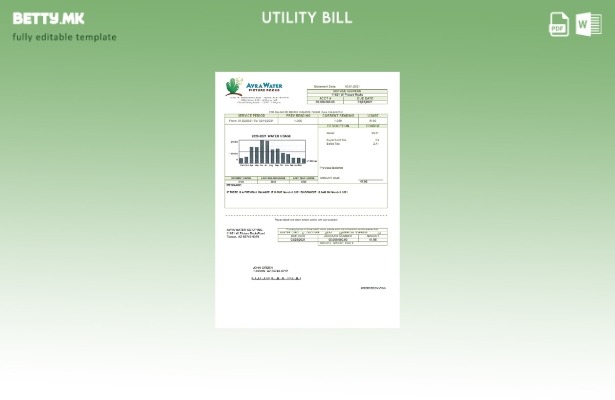Viewport: 615px width, 400px height.
Task: Click the Avra Water company name
Action: [x=264, y=86]
